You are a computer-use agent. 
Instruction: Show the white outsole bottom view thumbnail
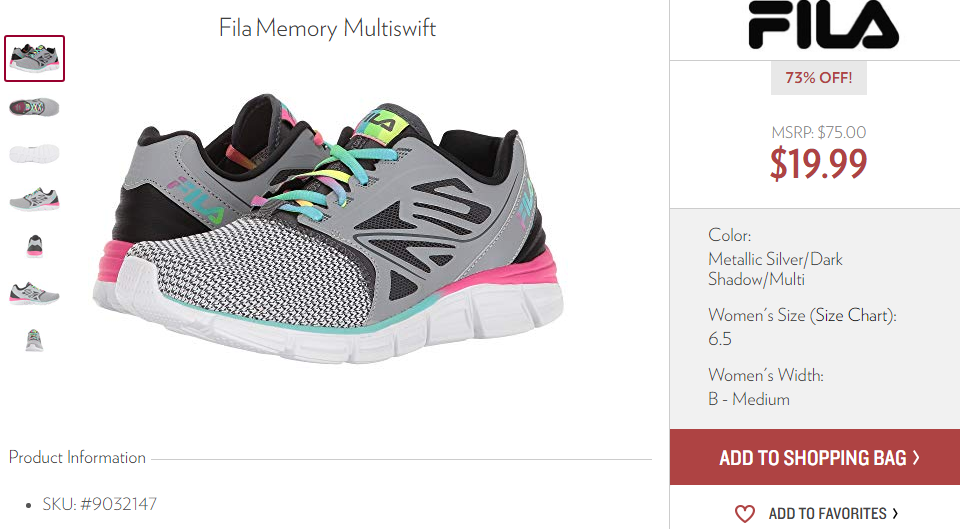[x=34, y=153]
